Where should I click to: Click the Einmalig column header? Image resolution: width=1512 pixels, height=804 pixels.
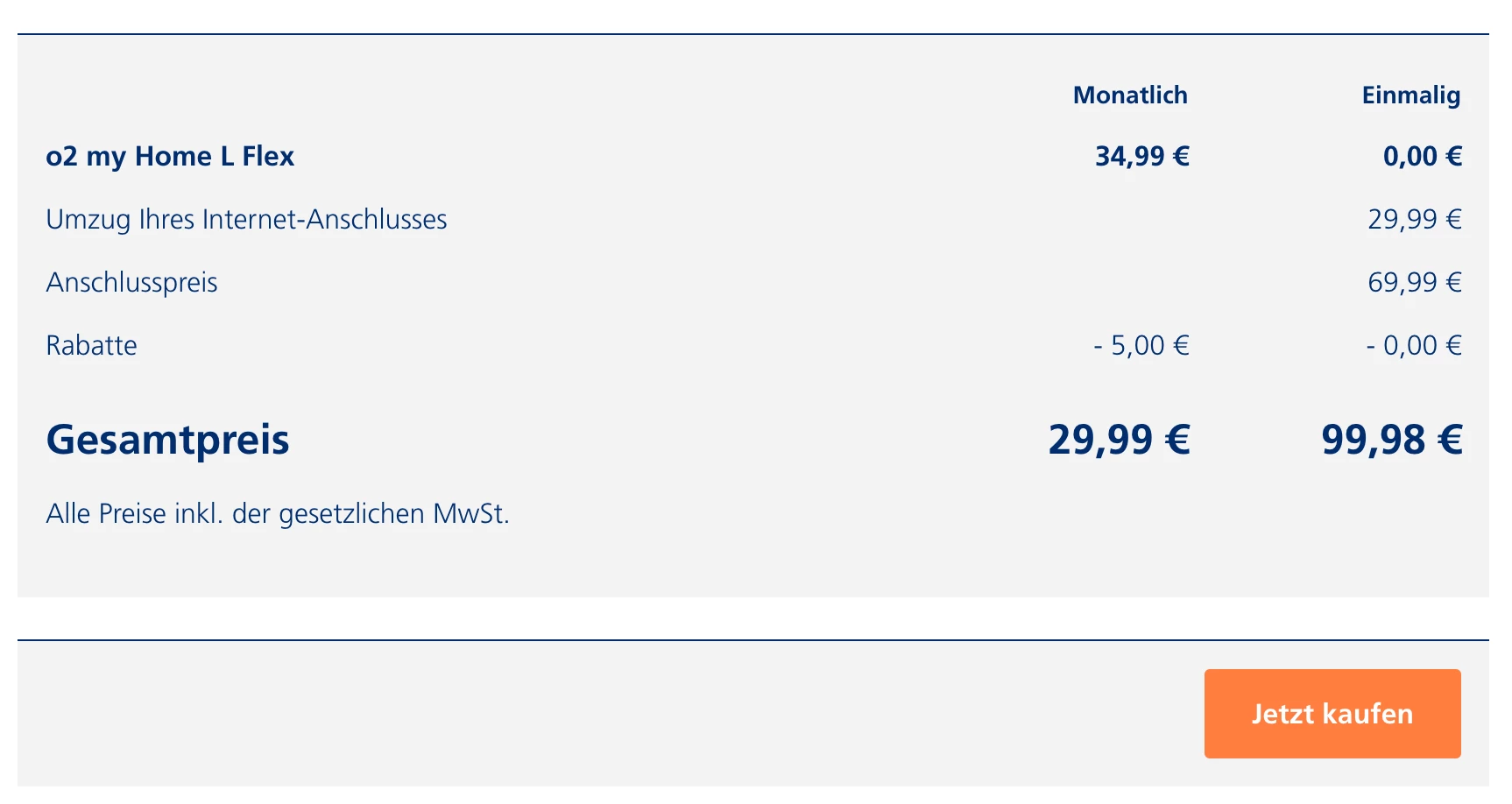click(1410, 95)
